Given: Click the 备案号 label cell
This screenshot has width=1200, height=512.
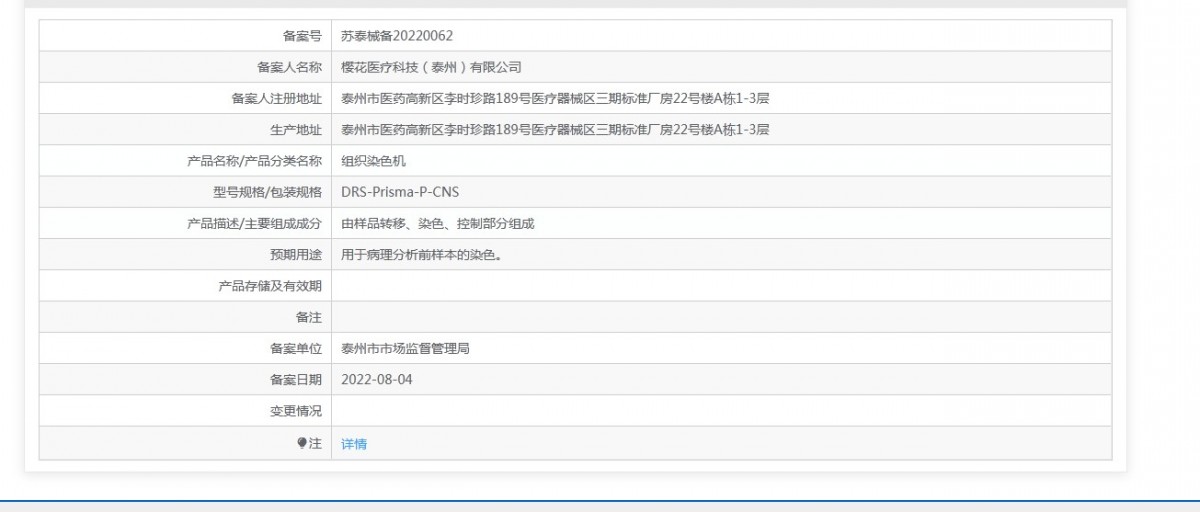Looking at the screenshot, I should coord(185,36).
